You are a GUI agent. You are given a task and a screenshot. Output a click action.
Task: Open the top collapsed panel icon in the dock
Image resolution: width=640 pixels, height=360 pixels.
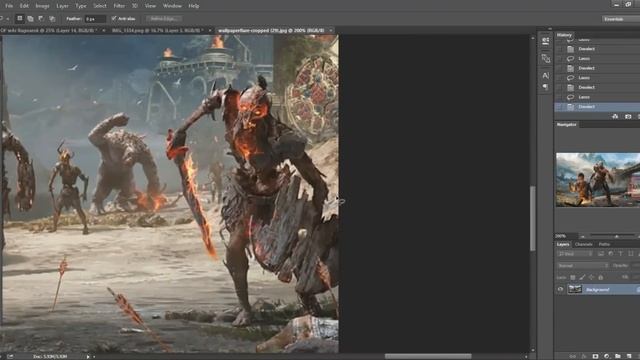(x=546, y=41)
